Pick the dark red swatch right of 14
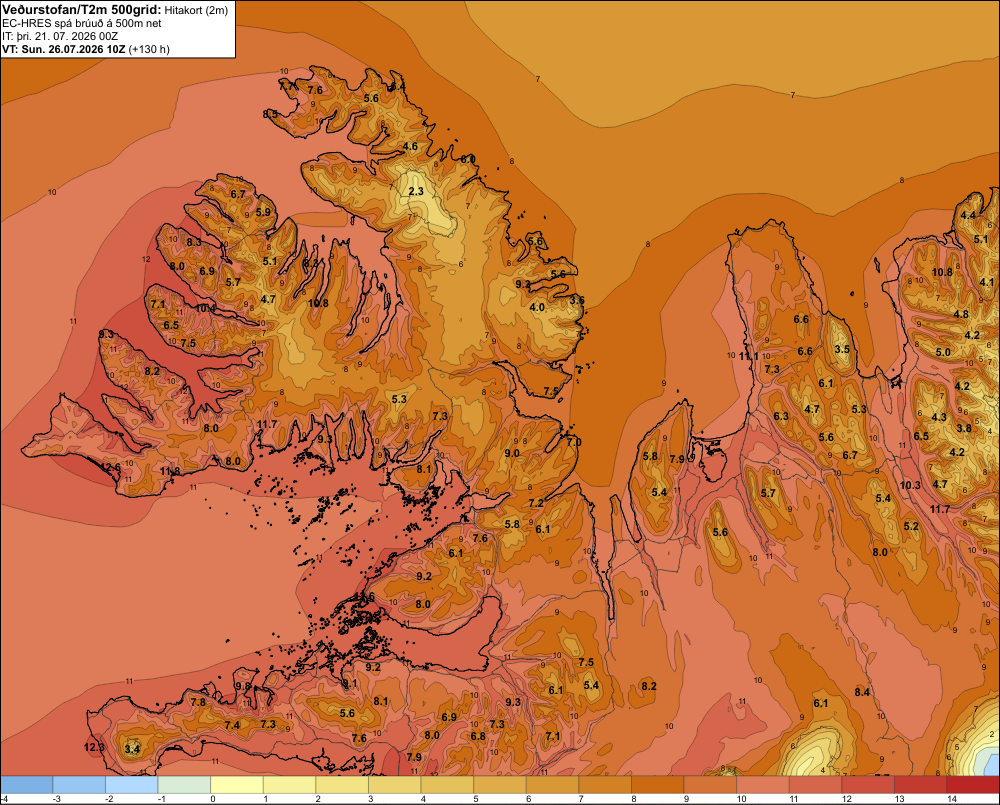 point(973,785)
